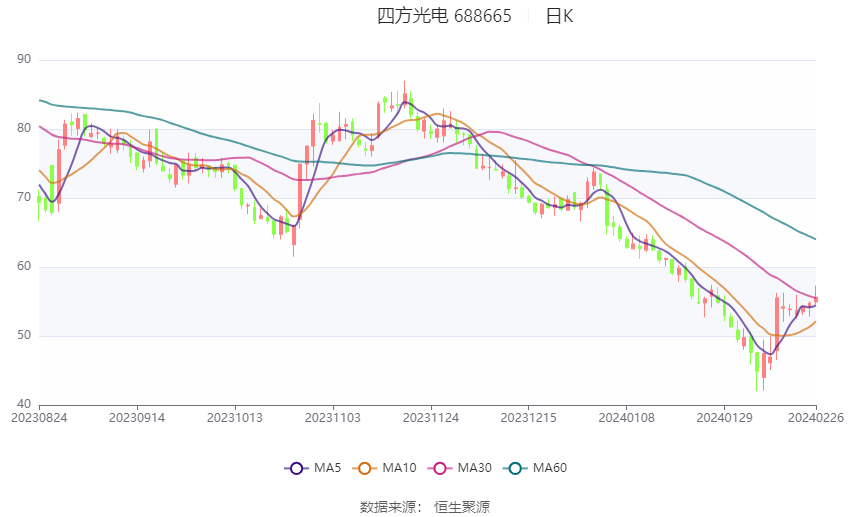Toggle the MA10 legend marker

364,468
